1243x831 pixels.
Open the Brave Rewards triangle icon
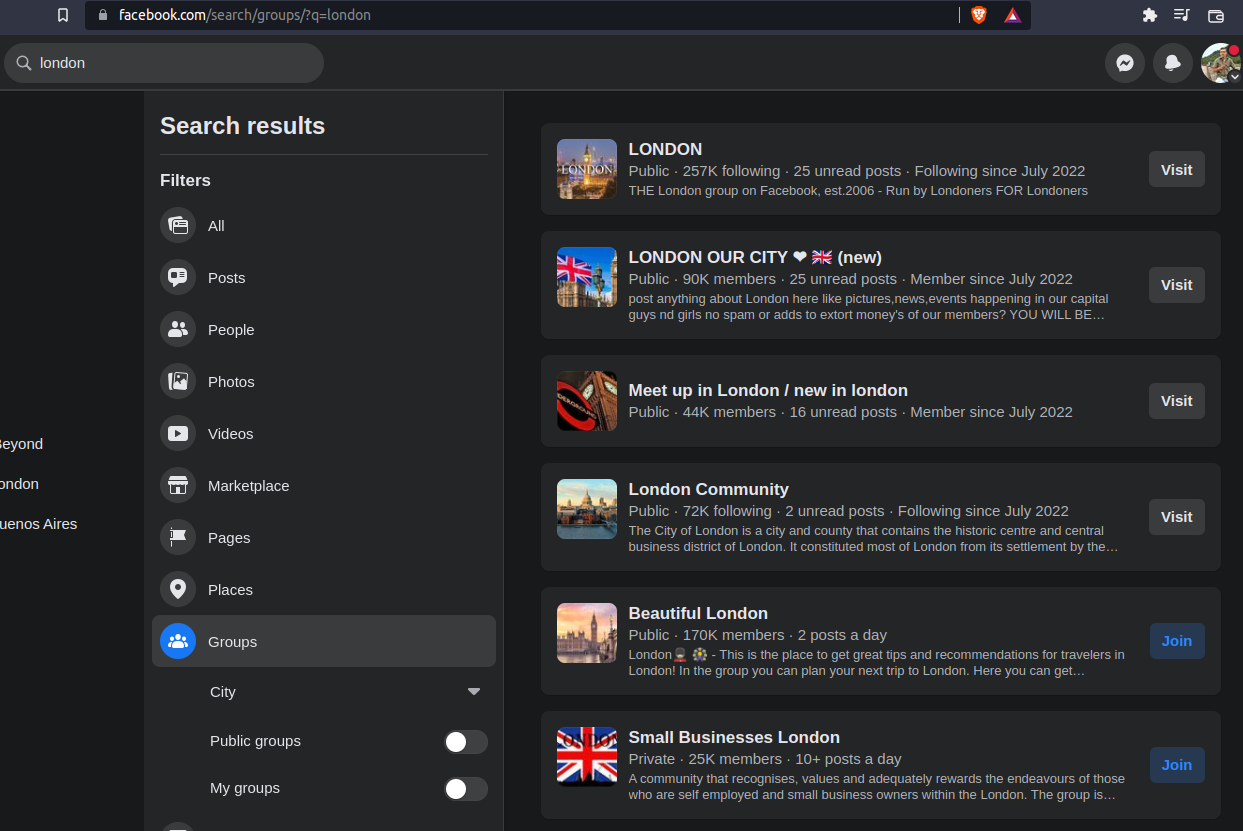1013,15
